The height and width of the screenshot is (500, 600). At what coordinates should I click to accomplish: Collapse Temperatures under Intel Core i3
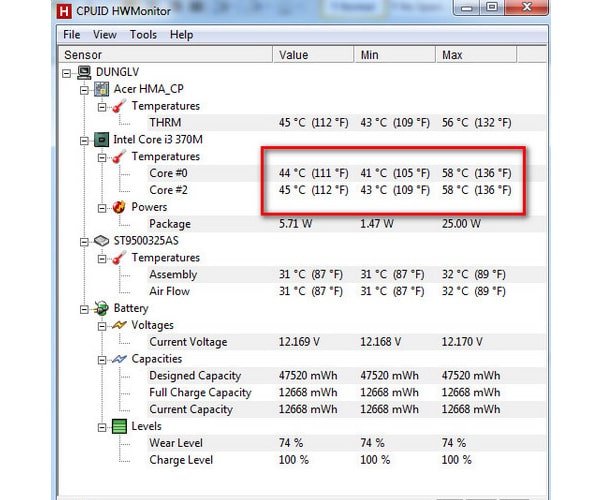point(102,158)
